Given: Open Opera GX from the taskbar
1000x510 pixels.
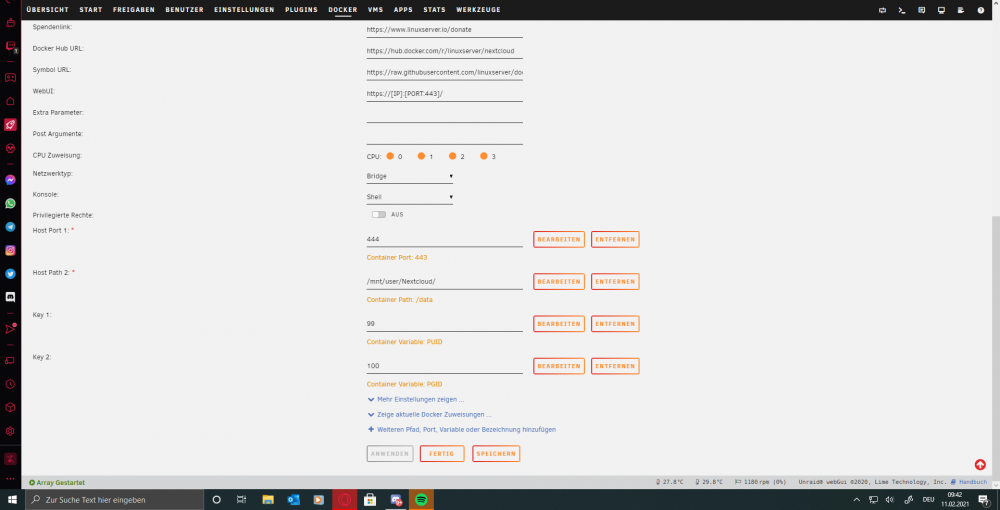Looking at the screenshot, I should (x=344, y=500).
